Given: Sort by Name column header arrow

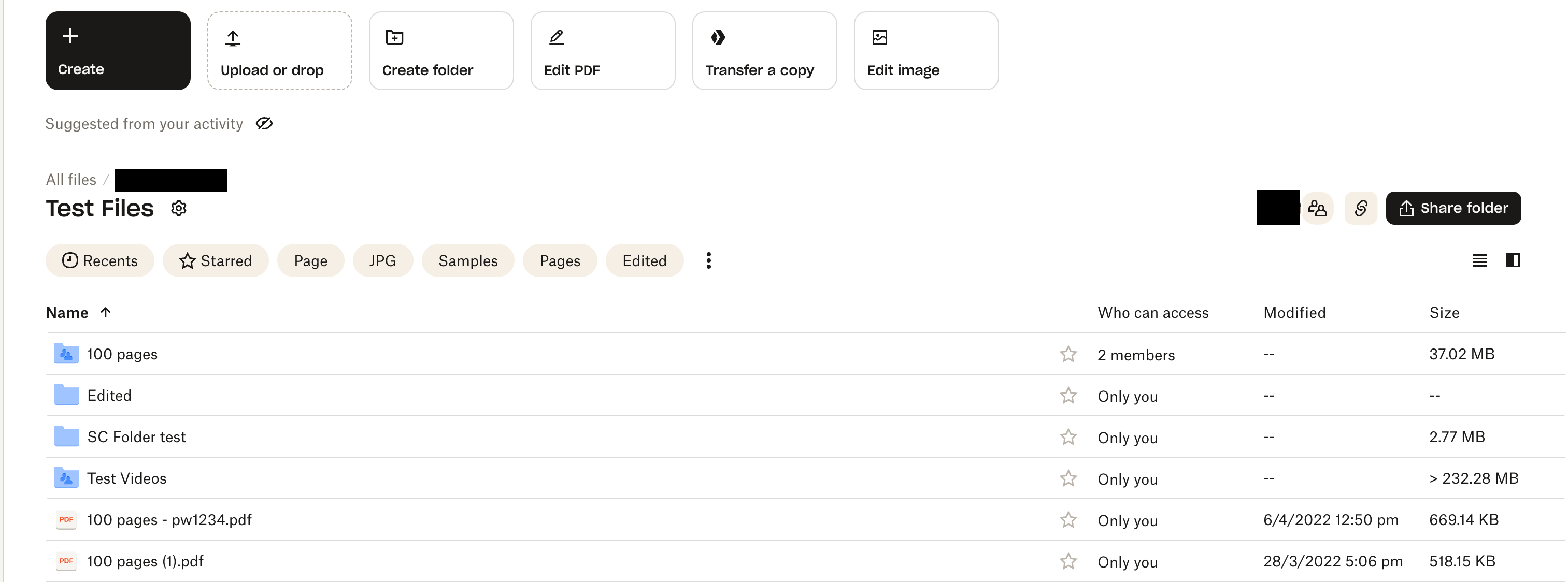Looking at the screenshot, I should [x=105, y=312].
